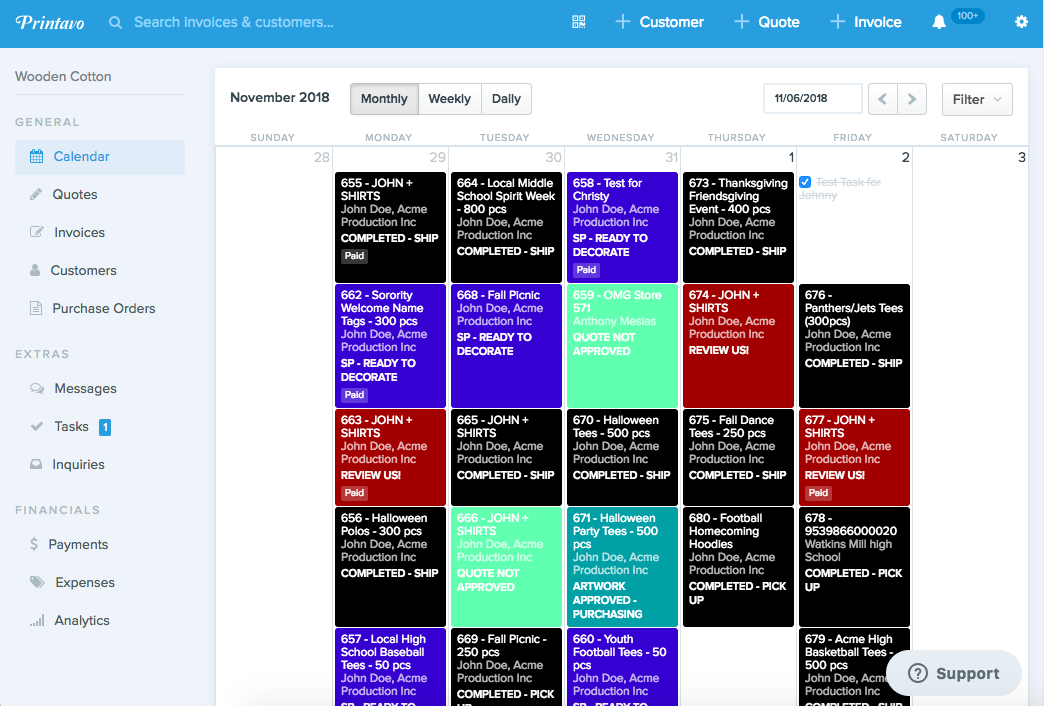Open the Support chat button
This screenshot has height=706, width=1044.
click(x=954, y=673)
